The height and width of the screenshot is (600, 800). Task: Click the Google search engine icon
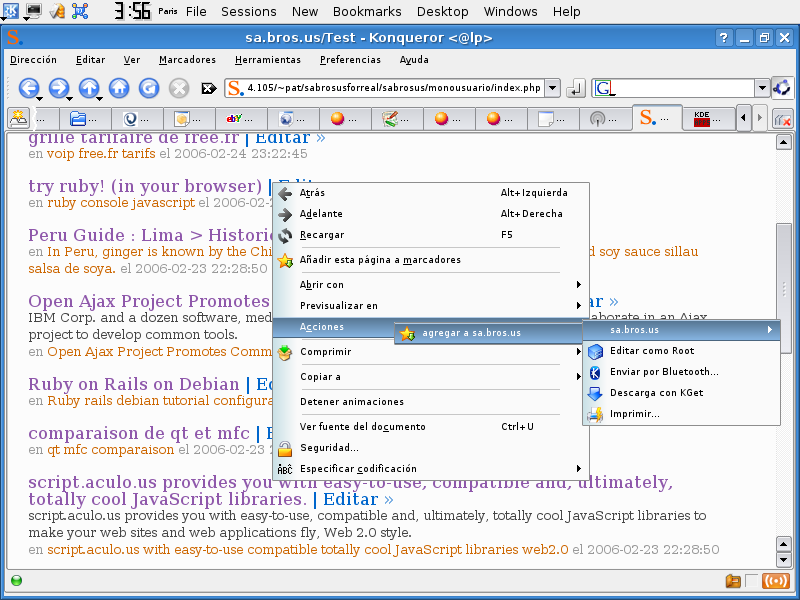(604, 88)
